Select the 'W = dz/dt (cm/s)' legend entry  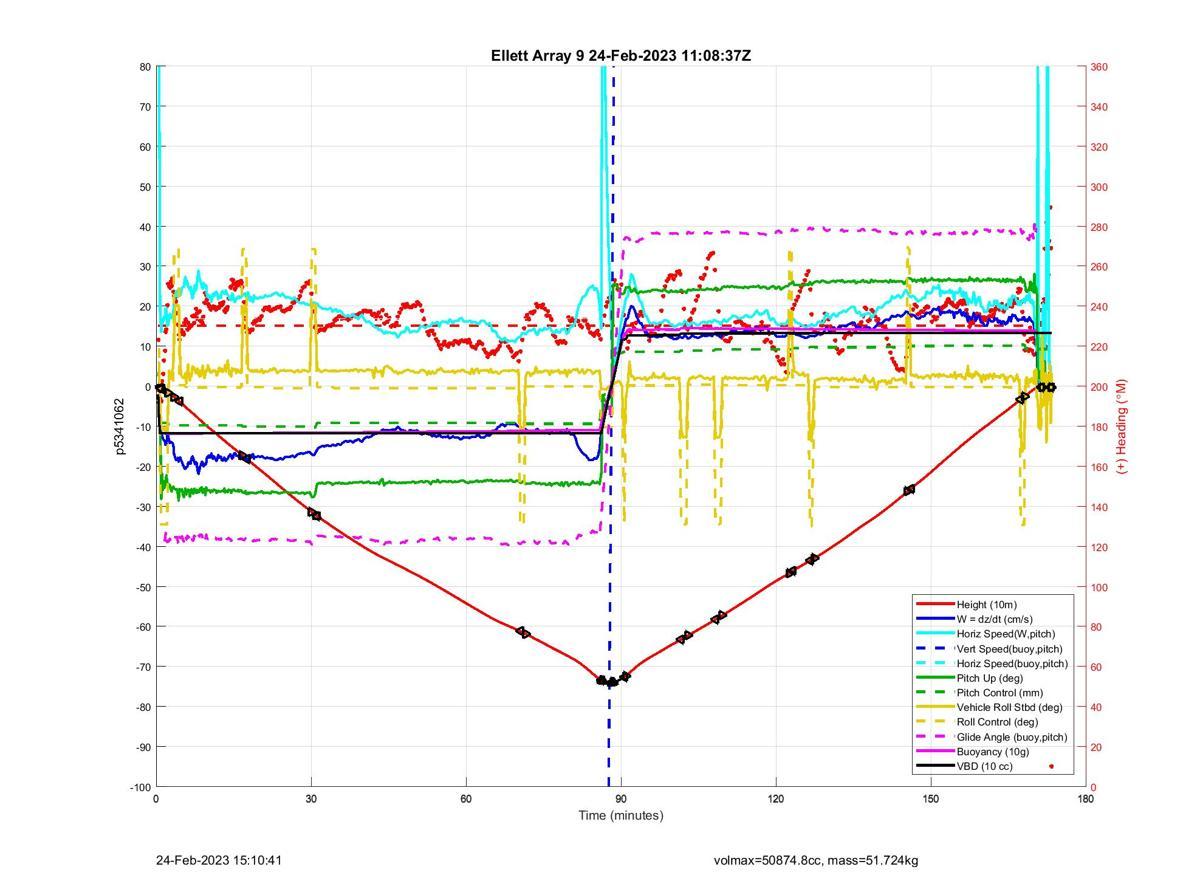pos(997,619)
